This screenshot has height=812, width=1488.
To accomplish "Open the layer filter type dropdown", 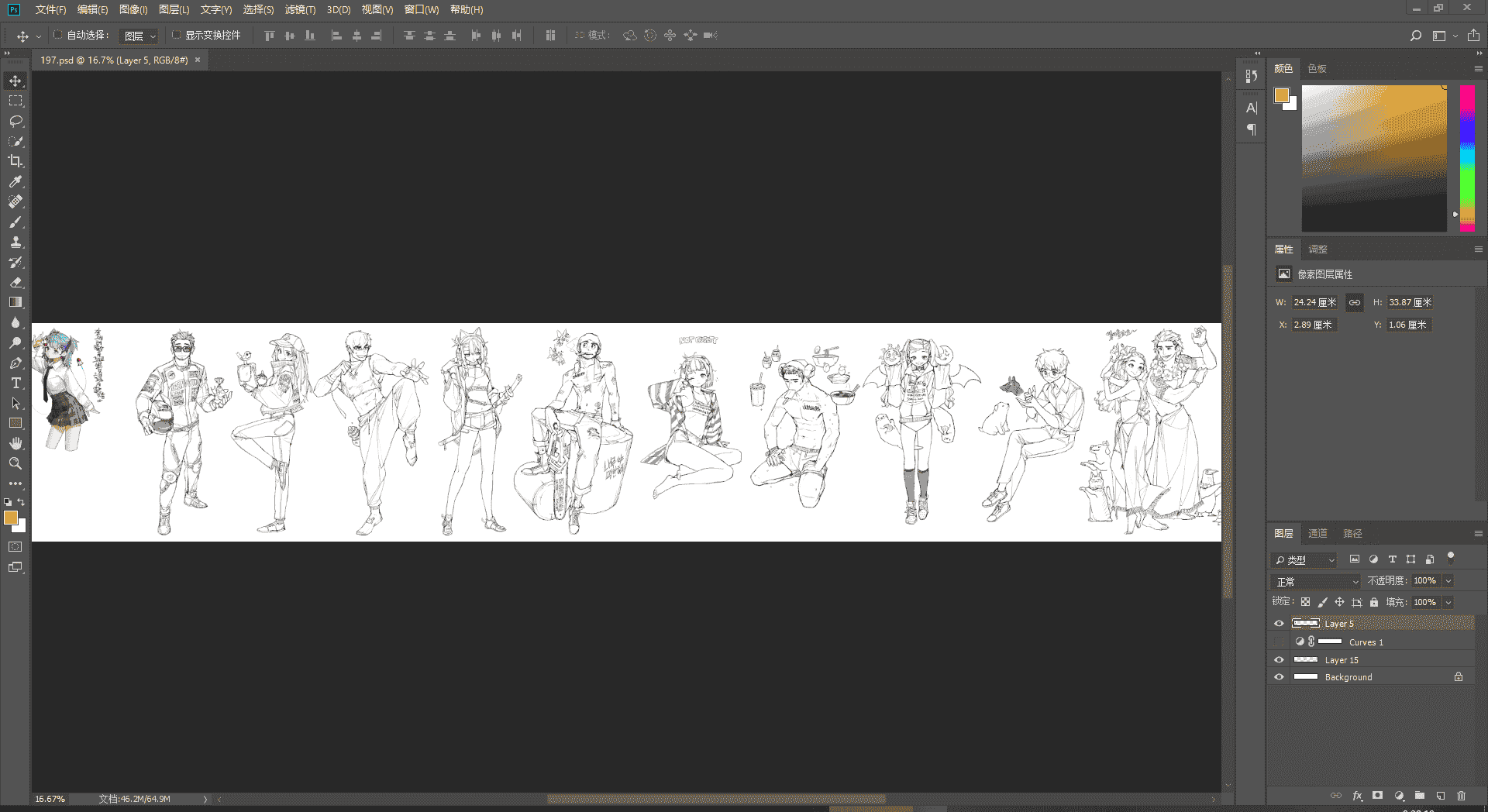I will point(1304,559).
